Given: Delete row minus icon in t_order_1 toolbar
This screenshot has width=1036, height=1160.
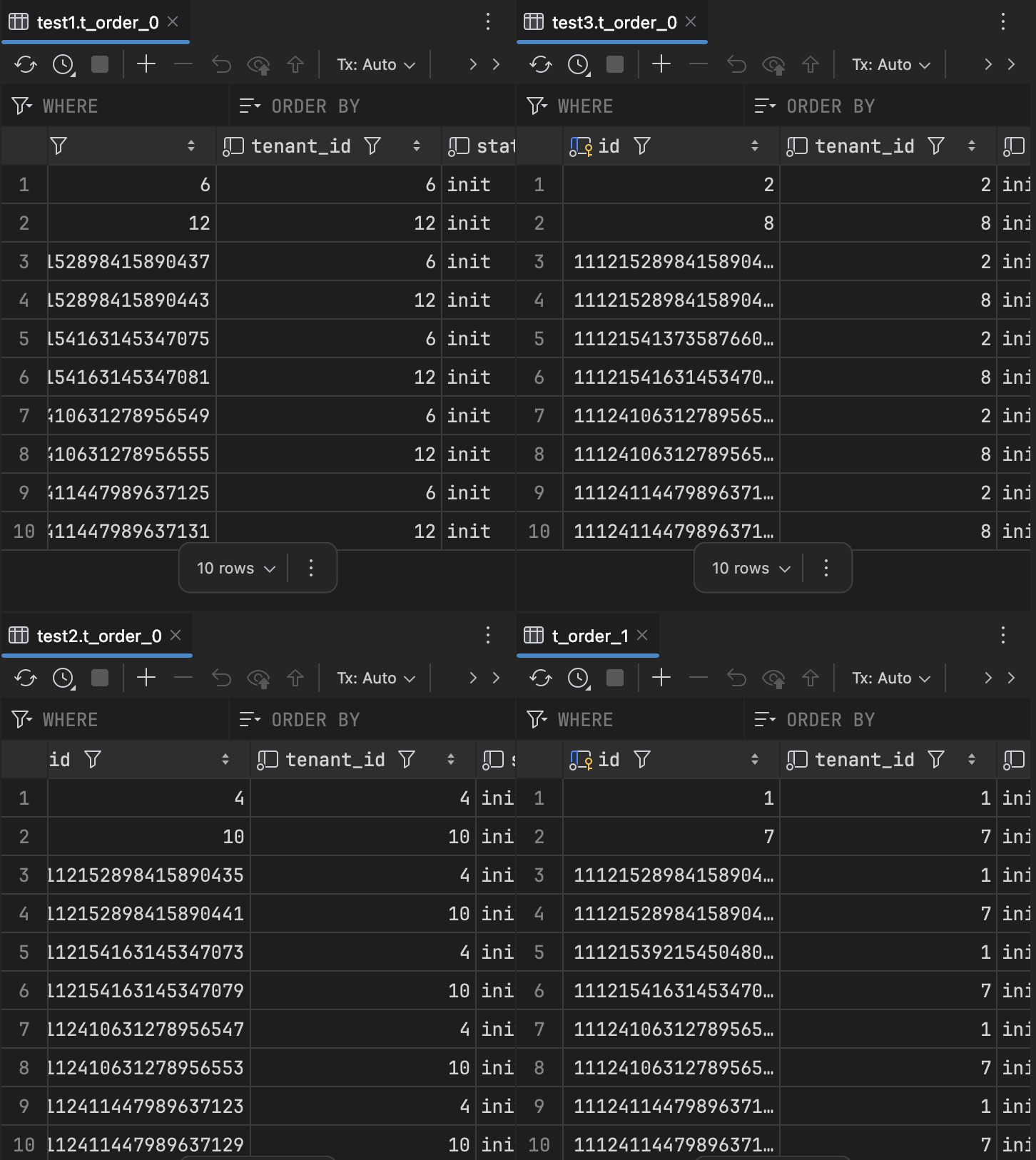Looking at the screenshot, I should (699, 678).
